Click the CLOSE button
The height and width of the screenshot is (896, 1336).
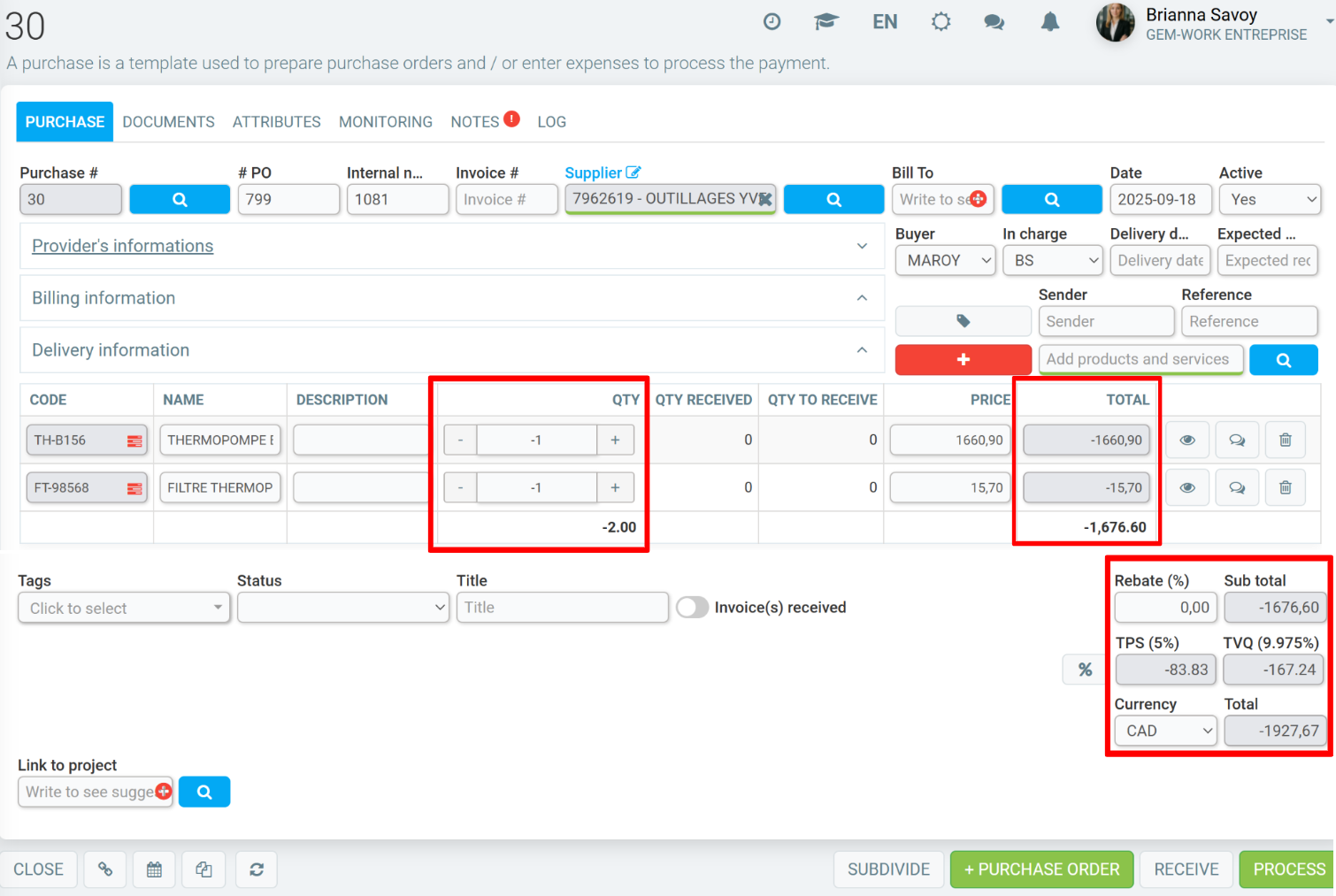[38, 869]
